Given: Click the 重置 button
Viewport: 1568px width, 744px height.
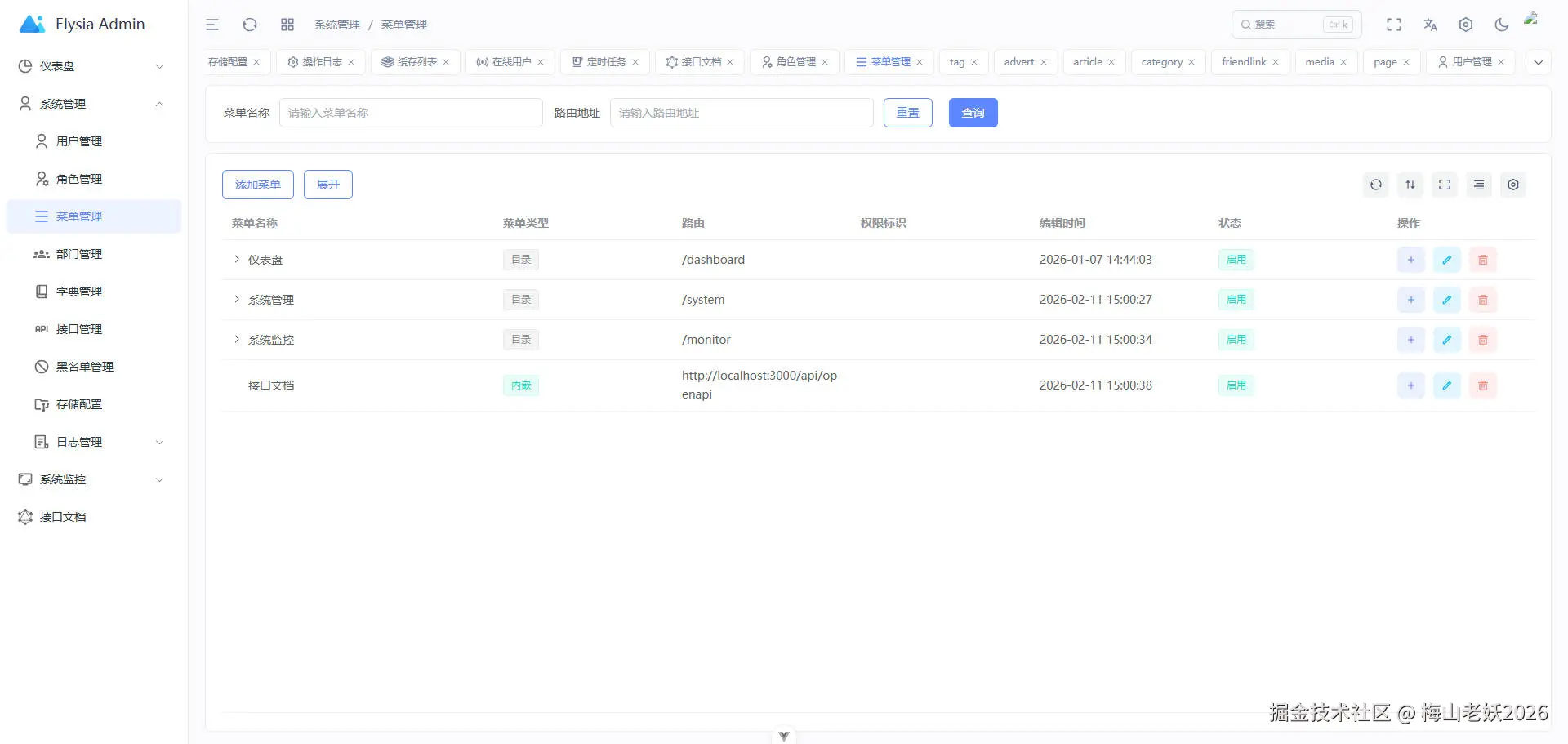Looking at the screenshot, I should pos(908,113).
